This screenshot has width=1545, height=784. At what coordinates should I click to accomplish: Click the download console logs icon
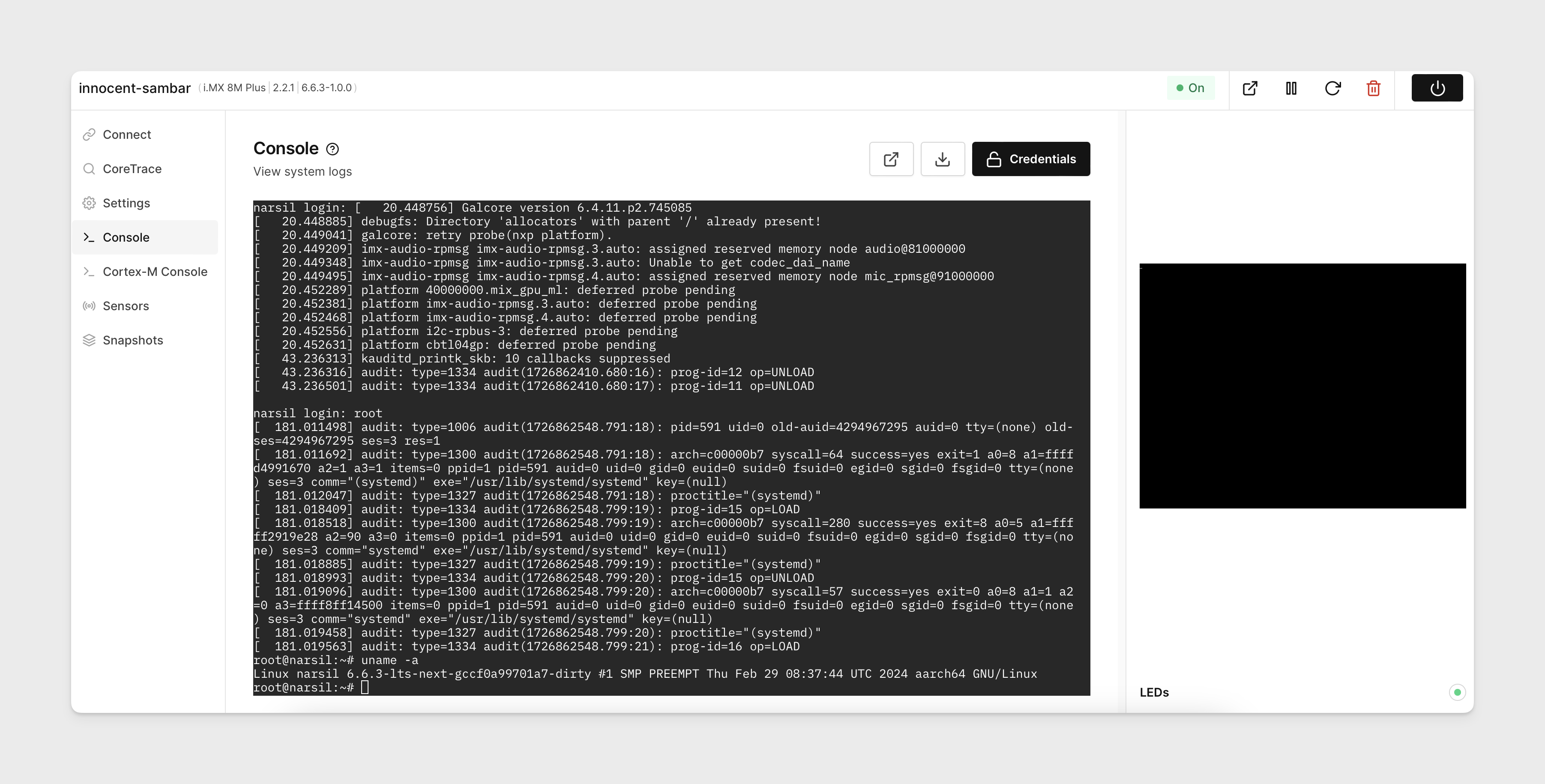[941, 158]
